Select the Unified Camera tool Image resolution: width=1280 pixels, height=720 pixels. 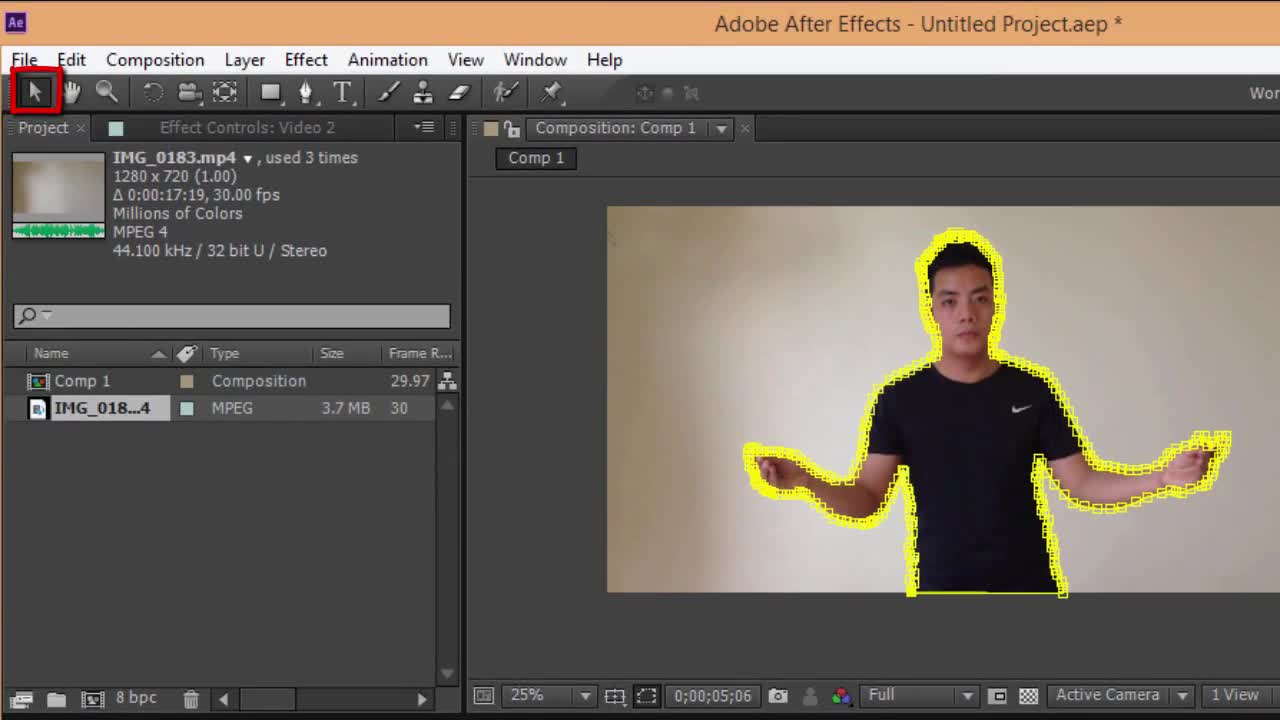(189, 92)
